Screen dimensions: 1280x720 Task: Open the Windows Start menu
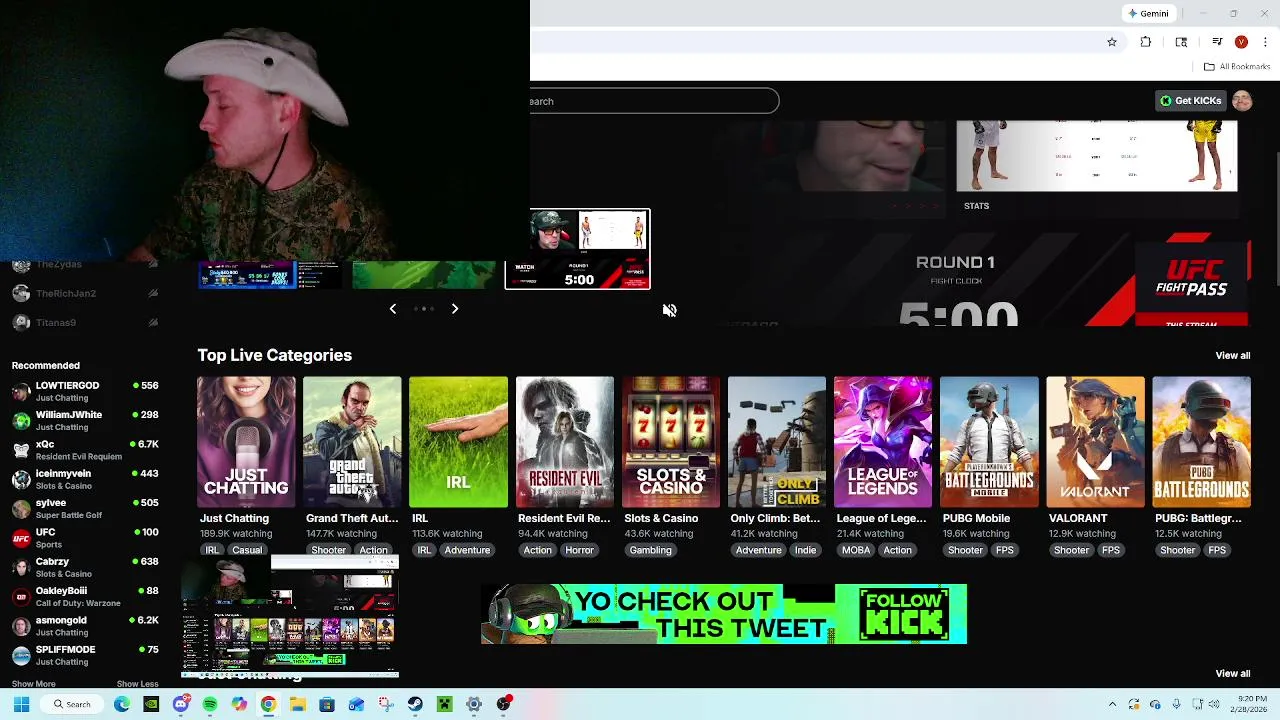click(21, 705)
